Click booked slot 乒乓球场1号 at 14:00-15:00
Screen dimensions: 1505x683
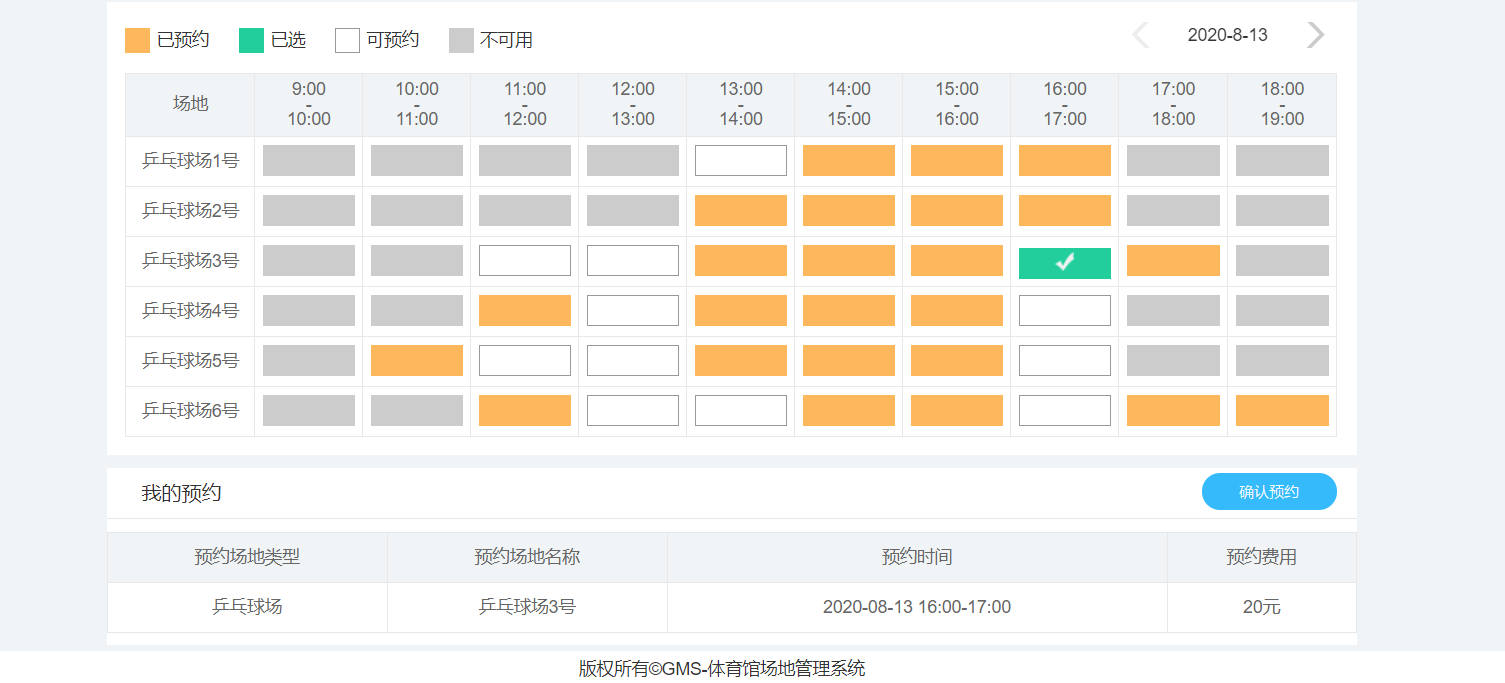[x=849, y=161]
